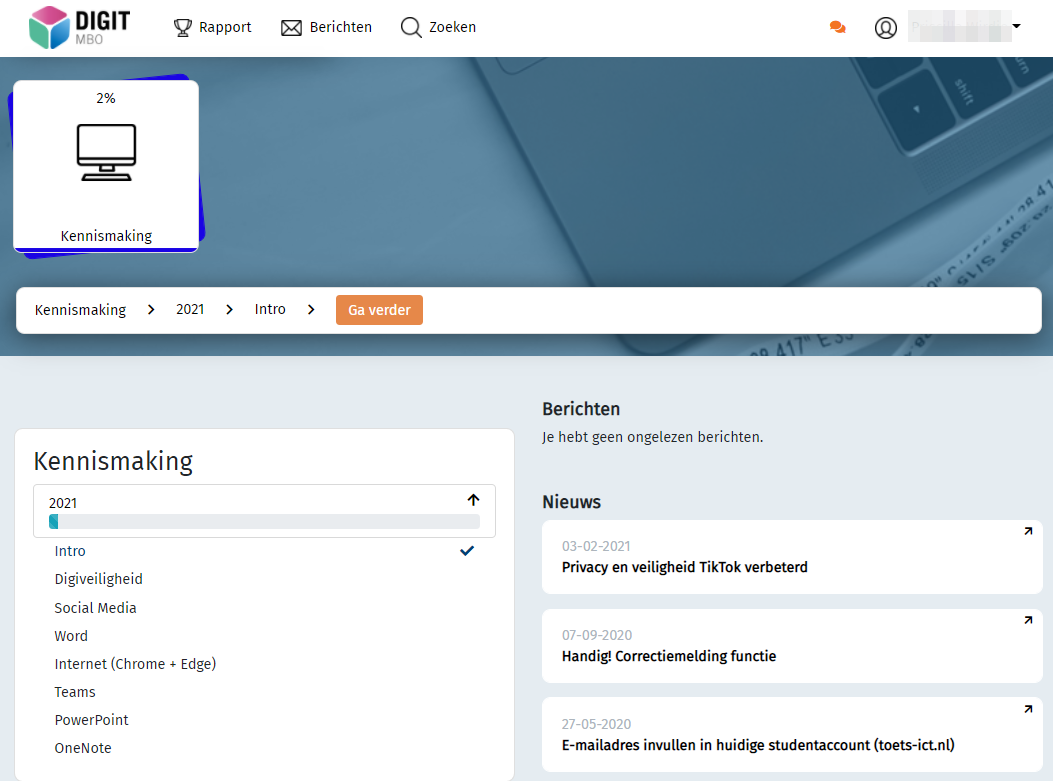Click the user profile avatar icon
This screenshot has height=781, width=1053.
click(886, 28)
